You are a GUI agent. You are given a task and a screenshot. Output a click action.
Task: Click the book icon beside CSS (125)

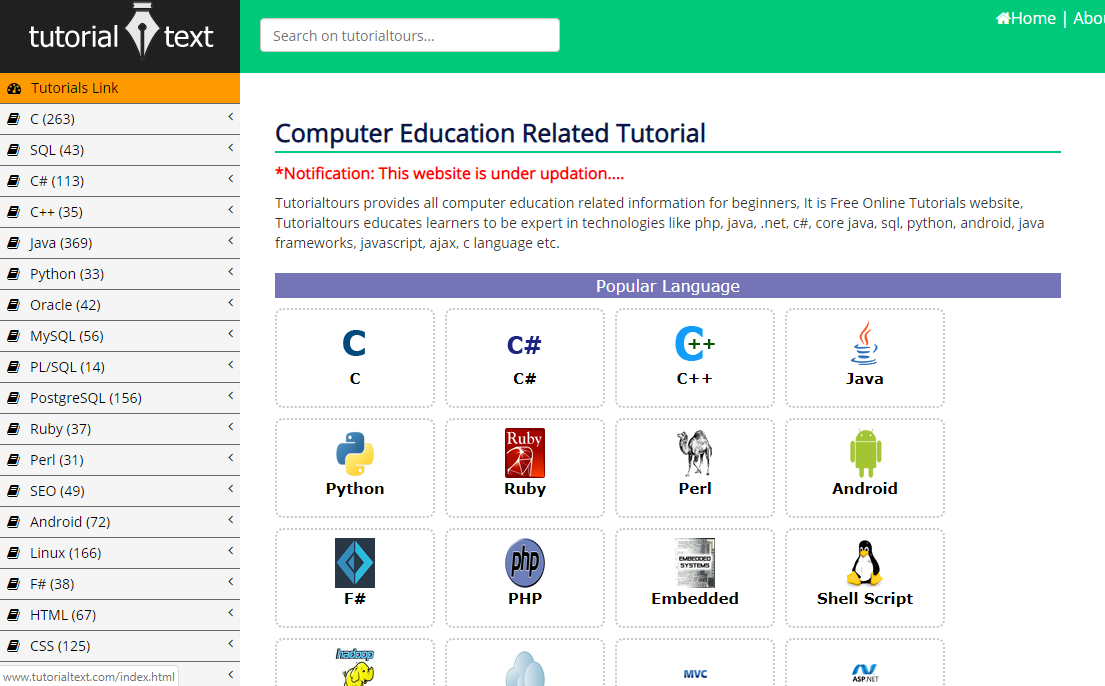coord(13,647)
